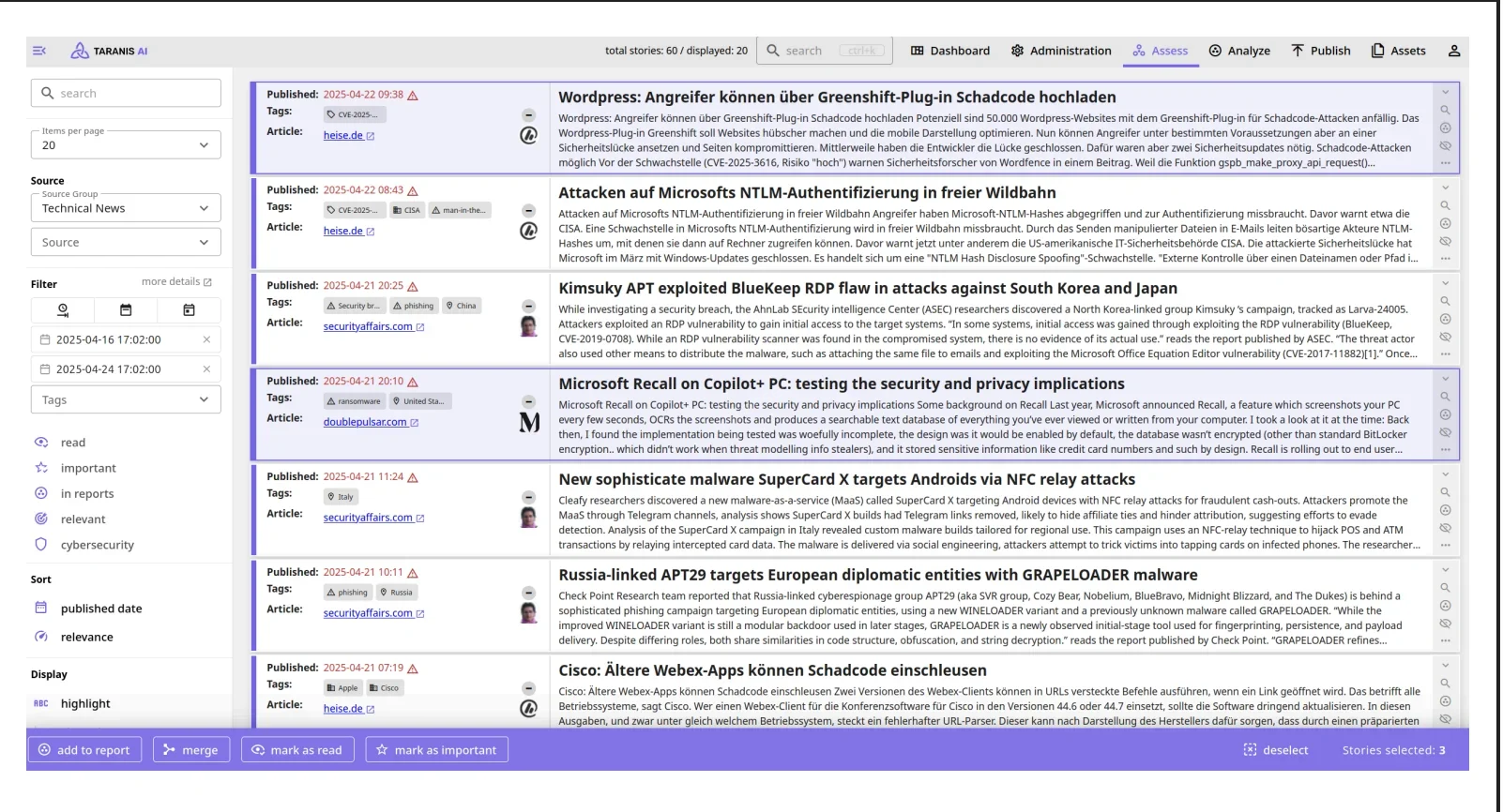This screenshot has width=1503, height=812.
Task: Toggle the read filter
Action: 72,443
